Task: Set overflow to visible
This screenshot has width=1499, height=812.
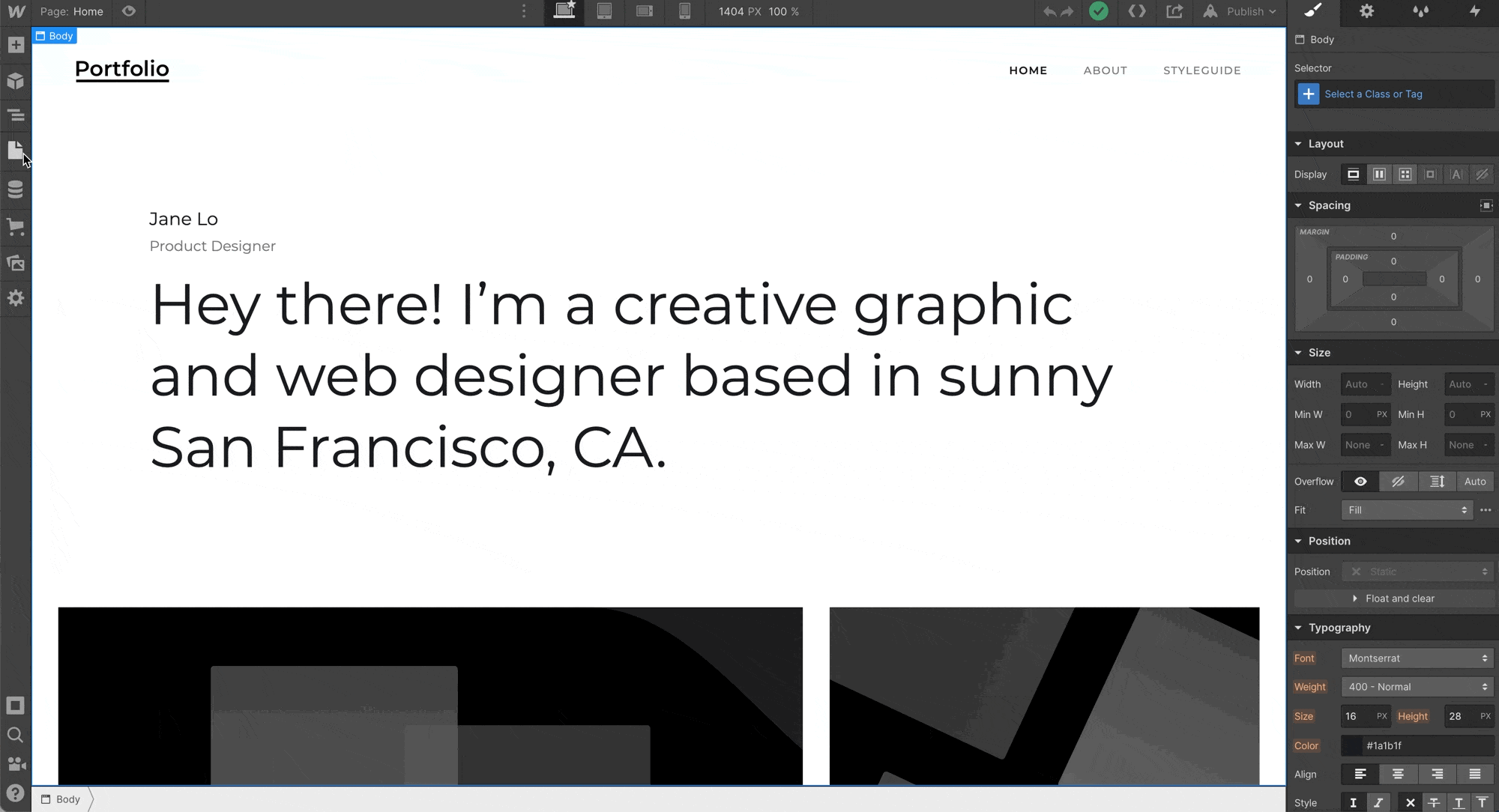Action: (1360, 482)
